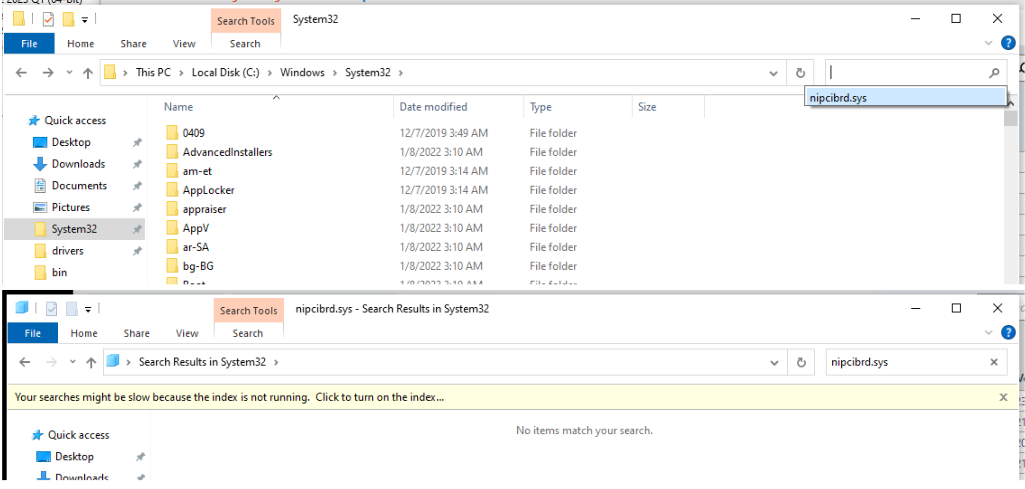Screen dimensions: 1025x489
Task: Open the File menu in System32 window
Action: pyautogui.click(x=29, y=44)
